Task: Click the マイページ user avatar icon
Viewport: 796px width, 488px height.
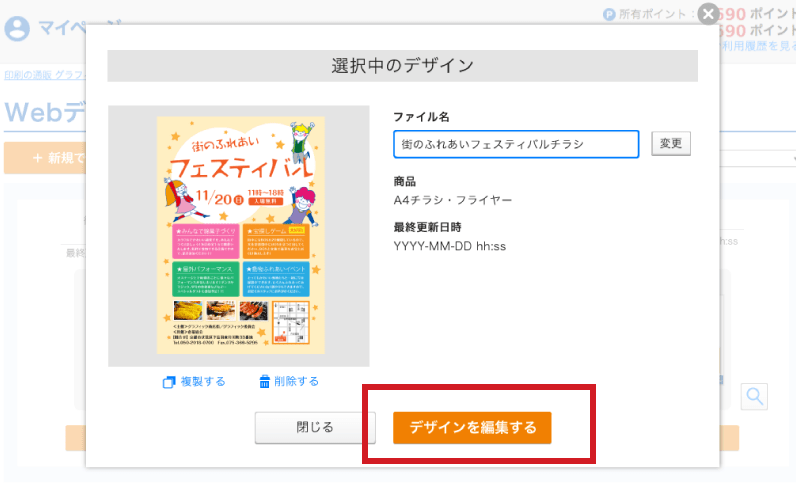Action: pyautogui.click(x=17, y=28)
